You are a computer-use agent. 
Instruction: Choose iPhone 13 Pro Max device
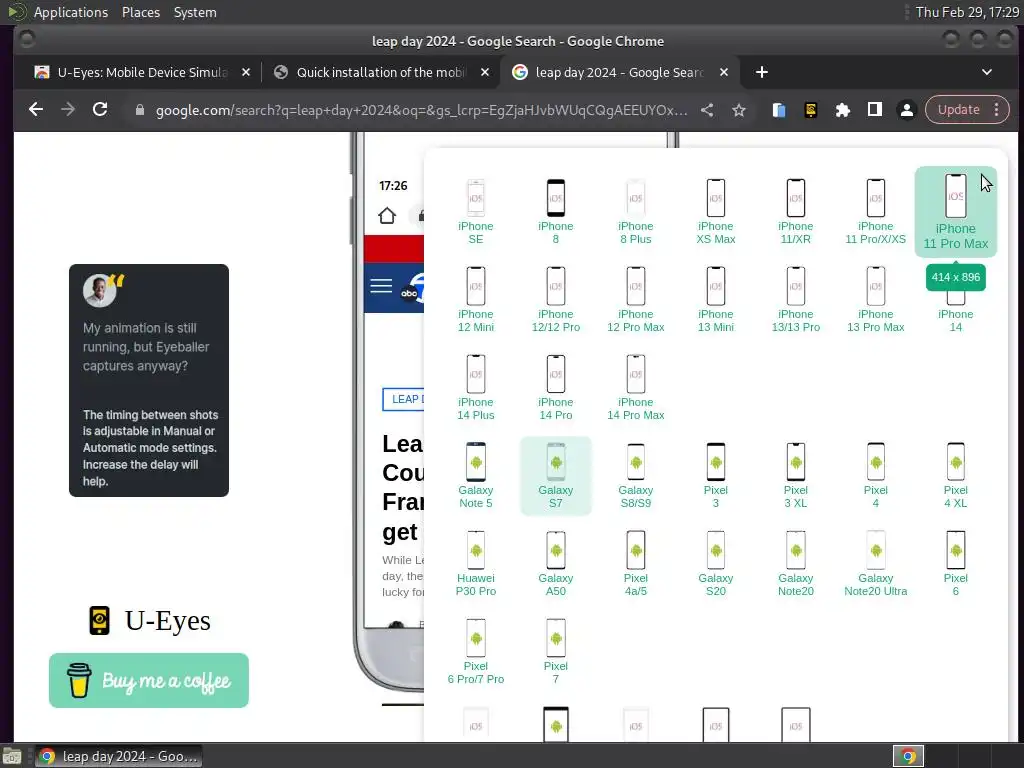pos(876,300)
